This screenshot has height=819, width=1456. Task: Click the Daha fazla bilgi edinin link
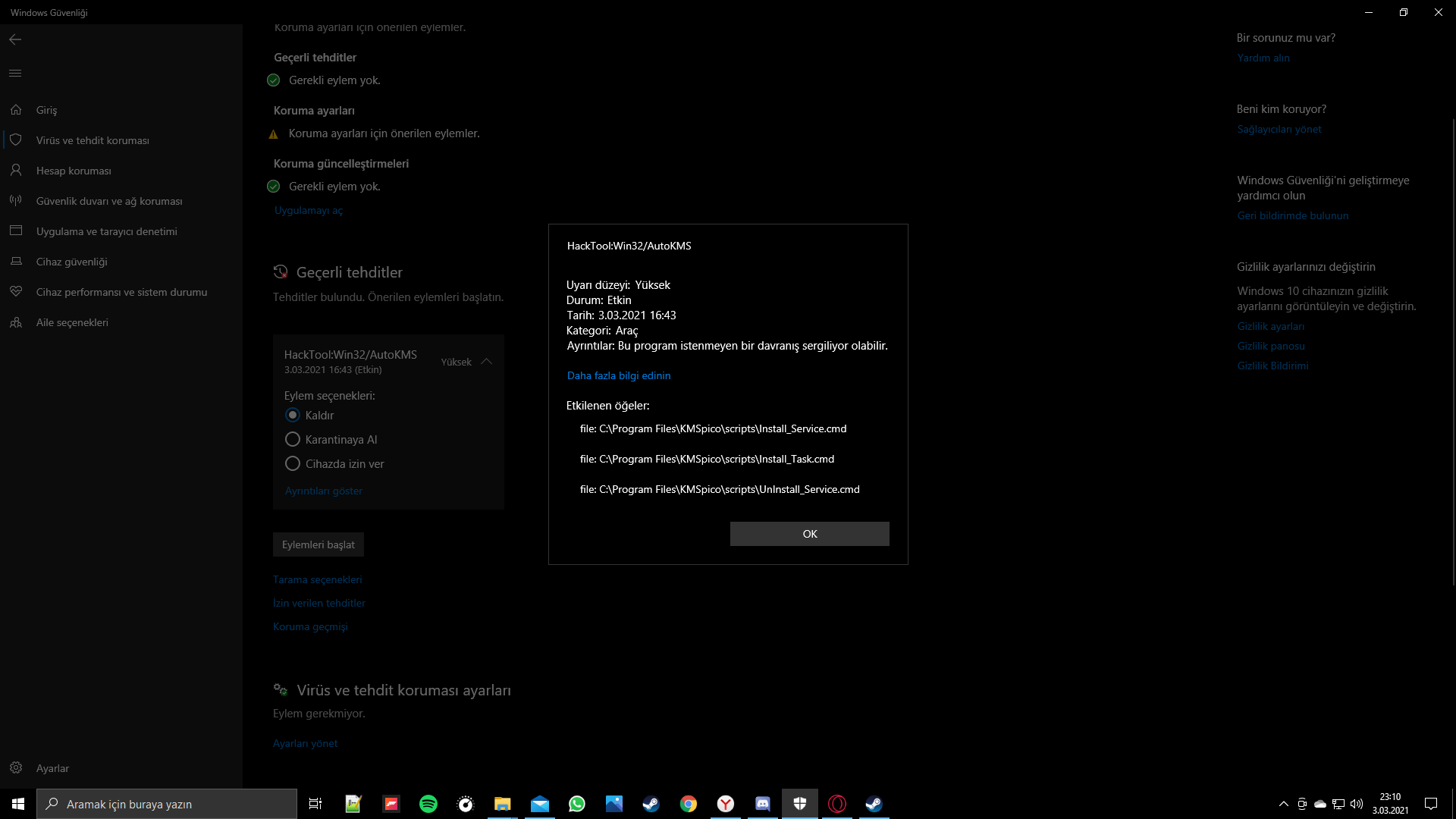618,375
